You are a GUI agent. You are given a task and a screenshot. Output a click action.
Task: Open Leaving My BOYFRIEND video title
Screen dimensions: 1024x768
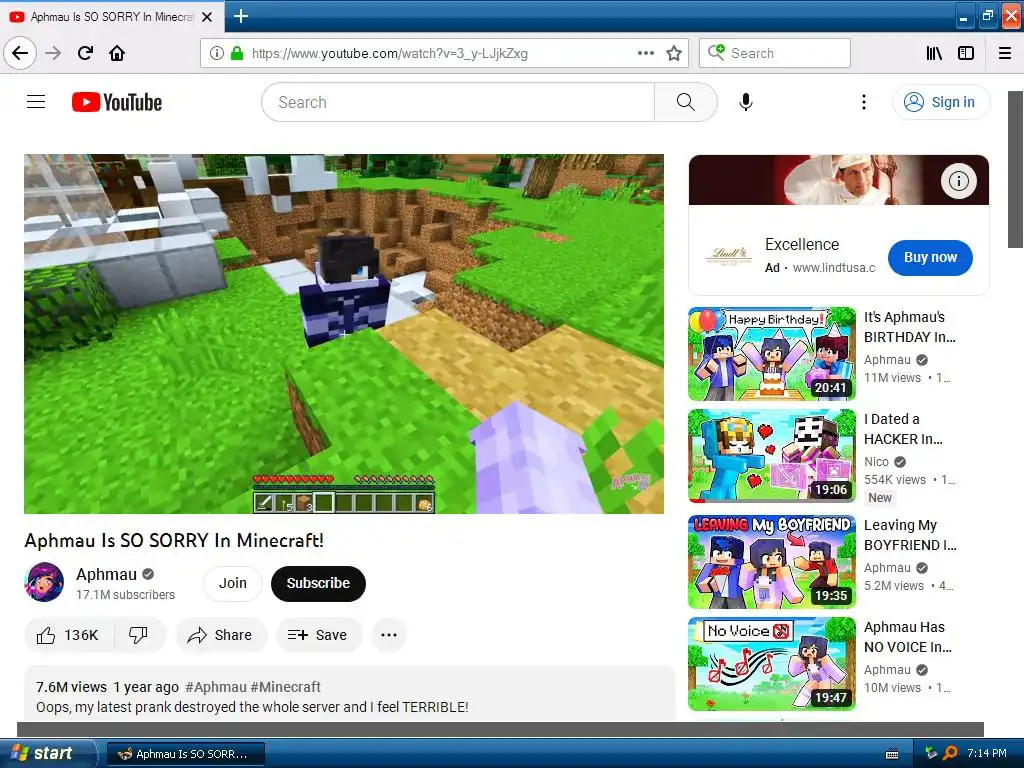[x=910, y=535]
